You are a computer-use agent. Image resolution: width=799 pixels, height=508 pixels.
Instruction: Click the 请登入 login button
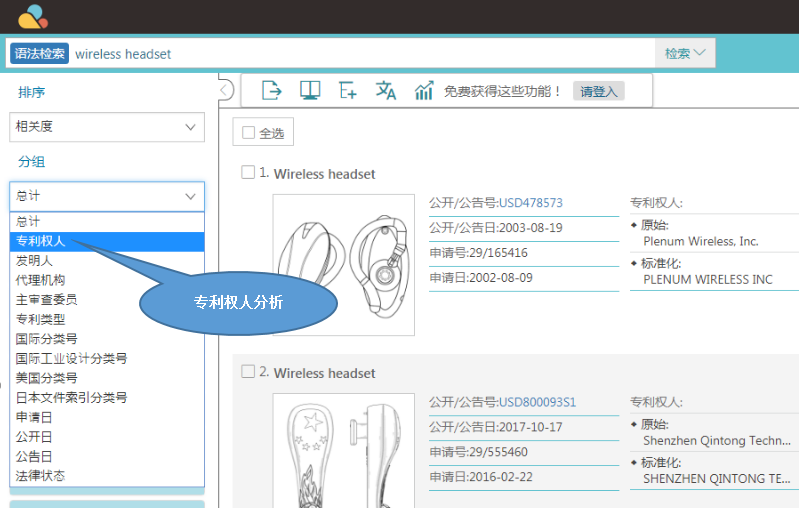(599, 91)
